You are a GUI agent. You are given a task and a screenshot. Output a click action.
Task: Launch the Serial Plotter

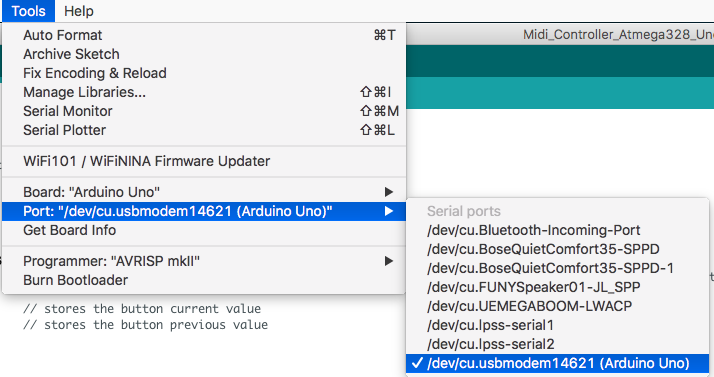pyautogui.click(x=204, y=130)
